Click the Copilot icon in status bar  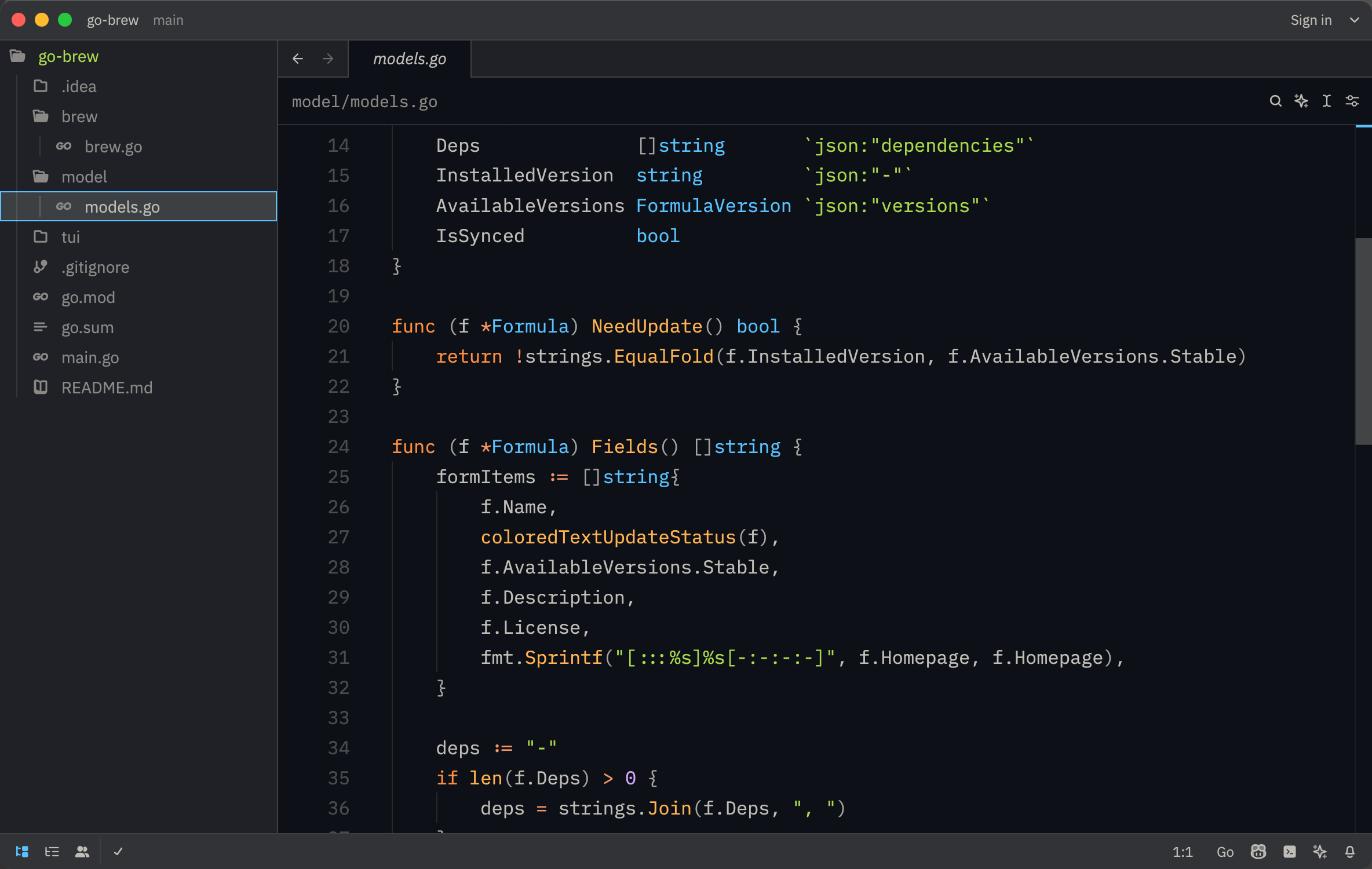click(x=1258, y=851)
